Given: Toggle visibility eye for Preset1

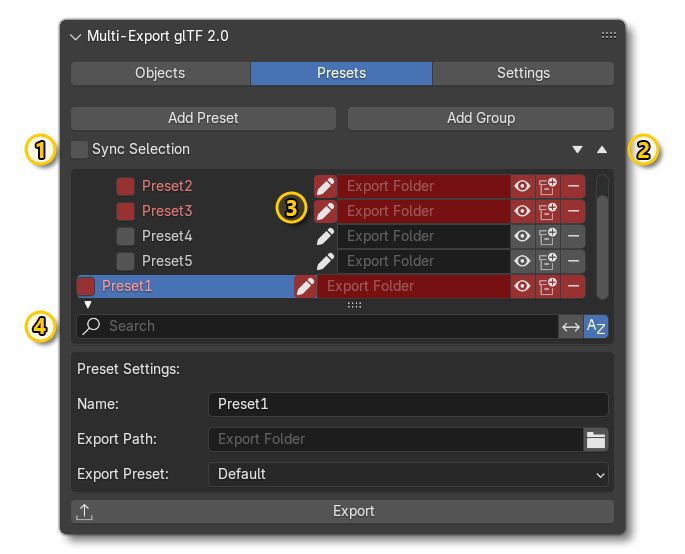Looking at the screenshot, I should coord(522,287).
